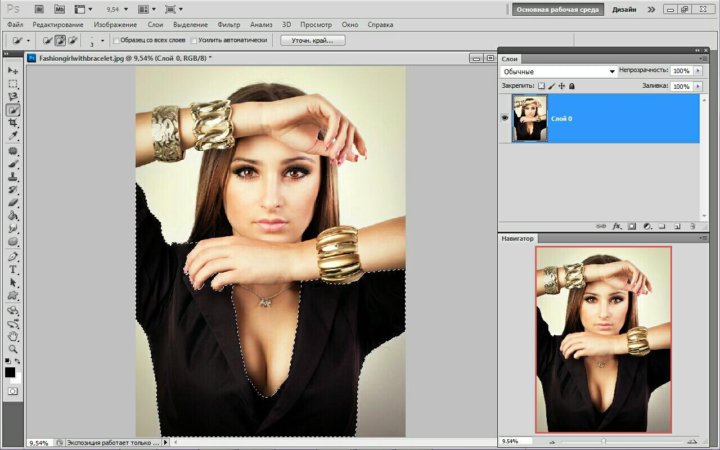Screen dimensions: 720x450
Task: Enable 'Усилить автоматически' checkbox
Action: (x=194, y=40)
